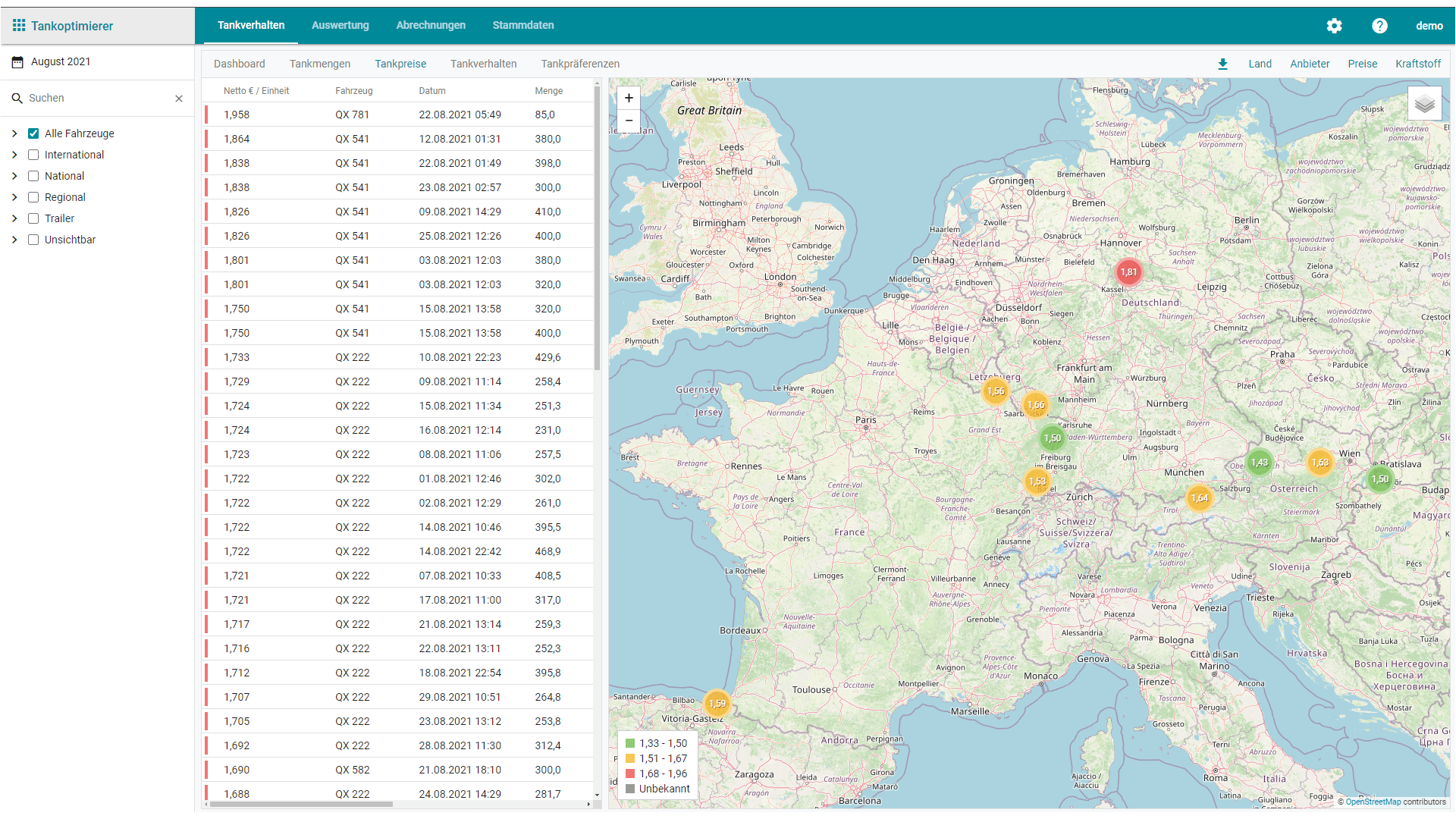Expand the National tree group
Viewport: 1456px width, 819px height.
click(x=14, y=176)
